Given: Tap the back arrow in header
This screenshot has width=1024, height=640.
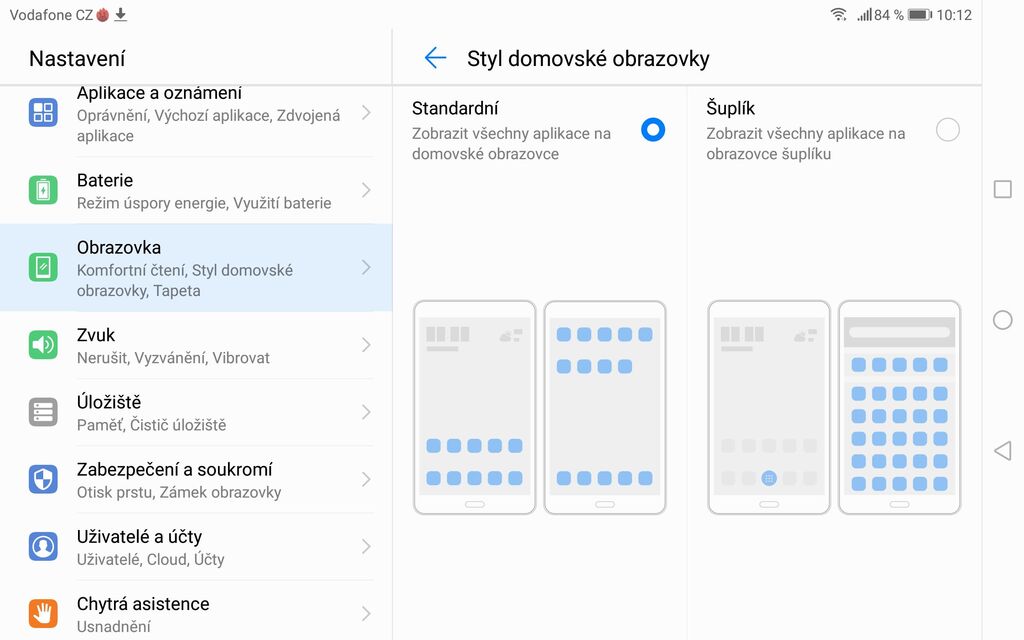Looking at the screenshot, I should point(435,58).
